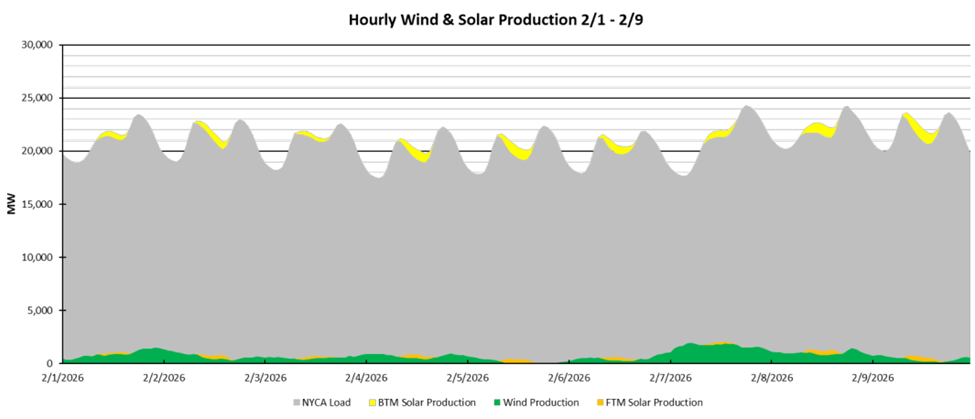Click the 25,000 y-axis tick label
Image resolution: width=975 pixels, height=419 pixels.
37,98
